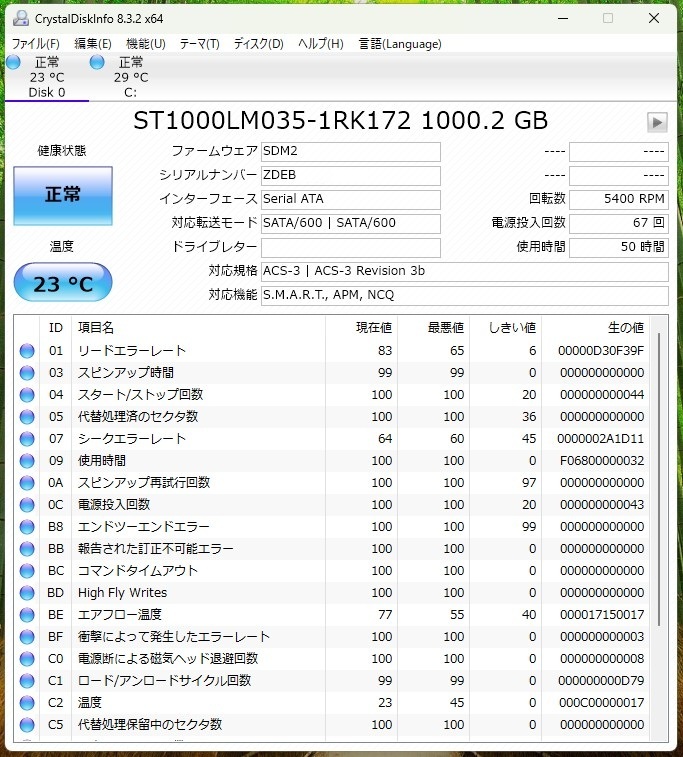Select the Disk 0 drive tab

[x=47, y=77]
